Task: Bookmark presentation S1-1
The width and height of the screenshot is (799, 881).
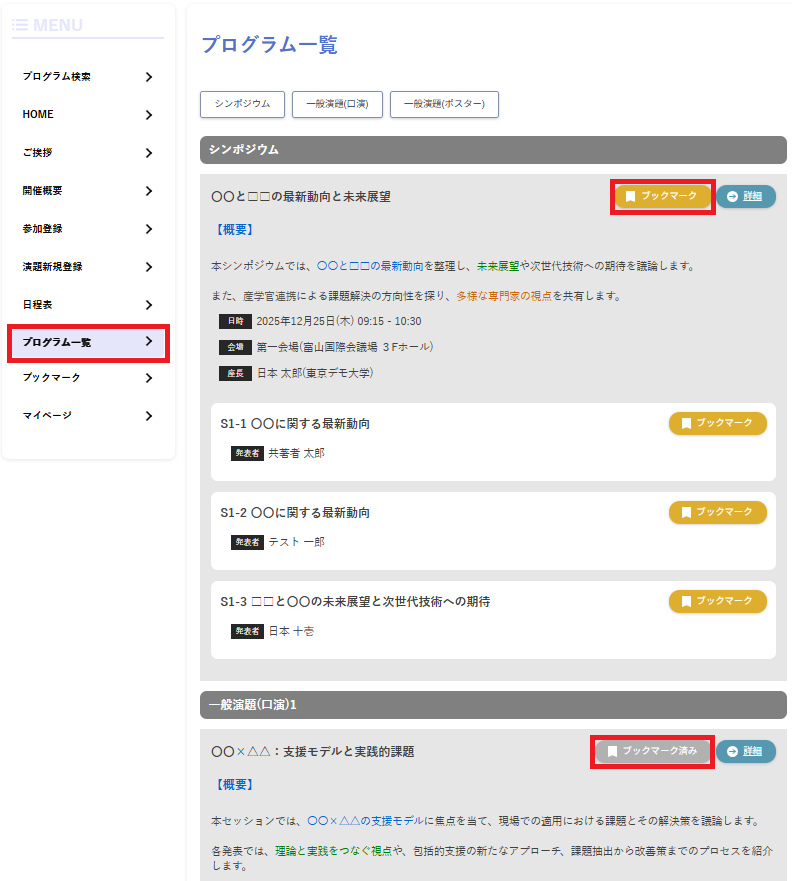Action: point(717,423)
